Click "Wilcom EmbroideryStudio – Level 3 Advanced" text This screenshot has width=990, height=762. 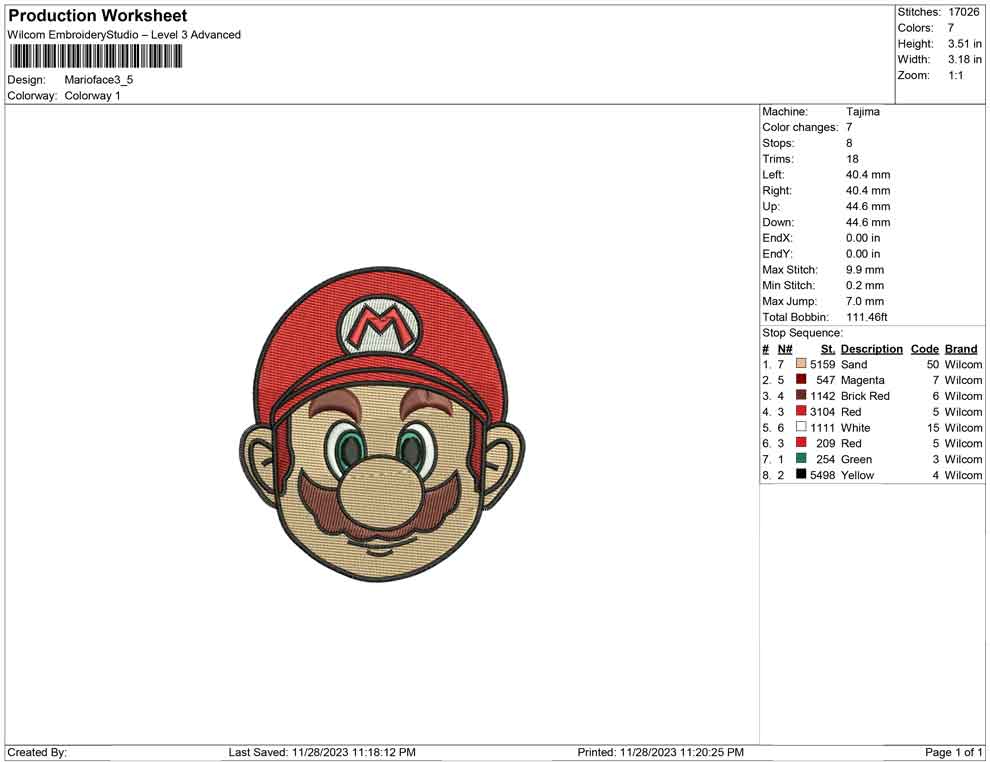[x=124, y=35]
